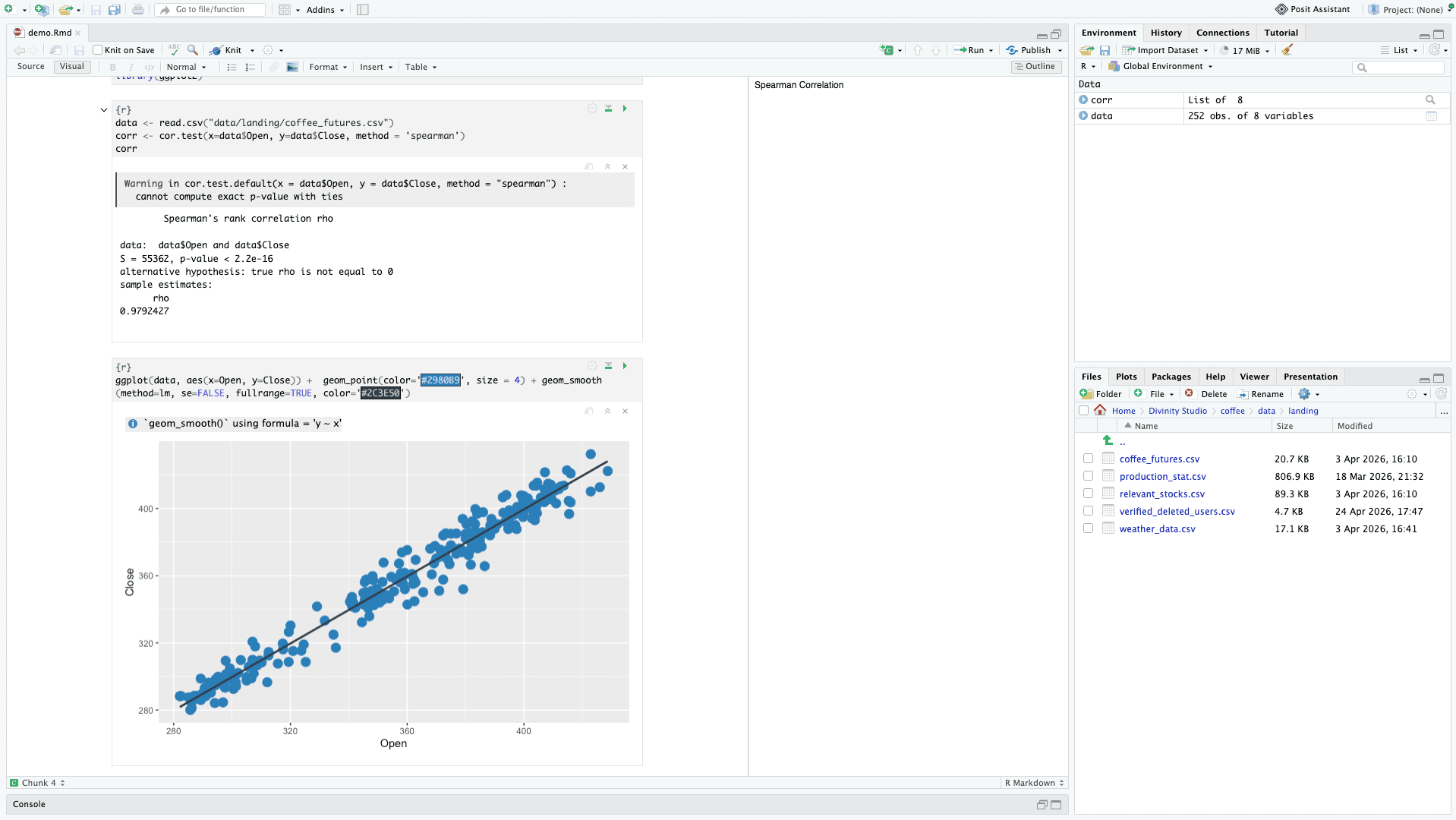Click the Outline button
The height and width of the screenshot is (820, 1456).
[1035, 67]
